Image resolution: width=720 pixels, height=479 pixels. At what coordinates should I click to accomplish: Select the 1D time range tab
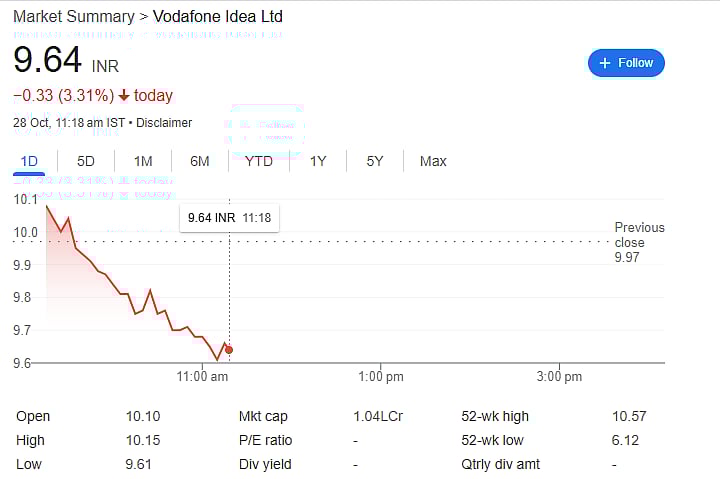29,161
